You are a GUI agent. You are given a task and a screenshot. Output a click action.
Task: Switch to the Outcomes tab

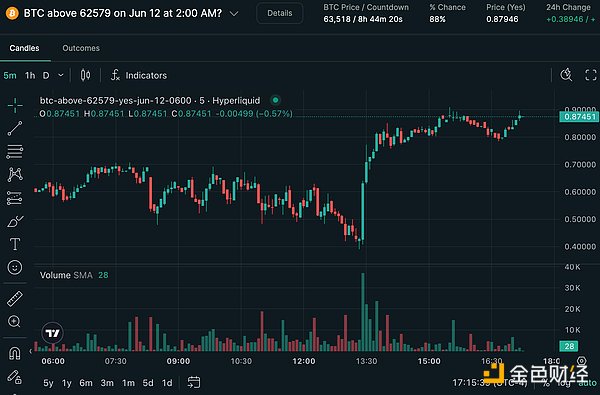click(81, 48)
